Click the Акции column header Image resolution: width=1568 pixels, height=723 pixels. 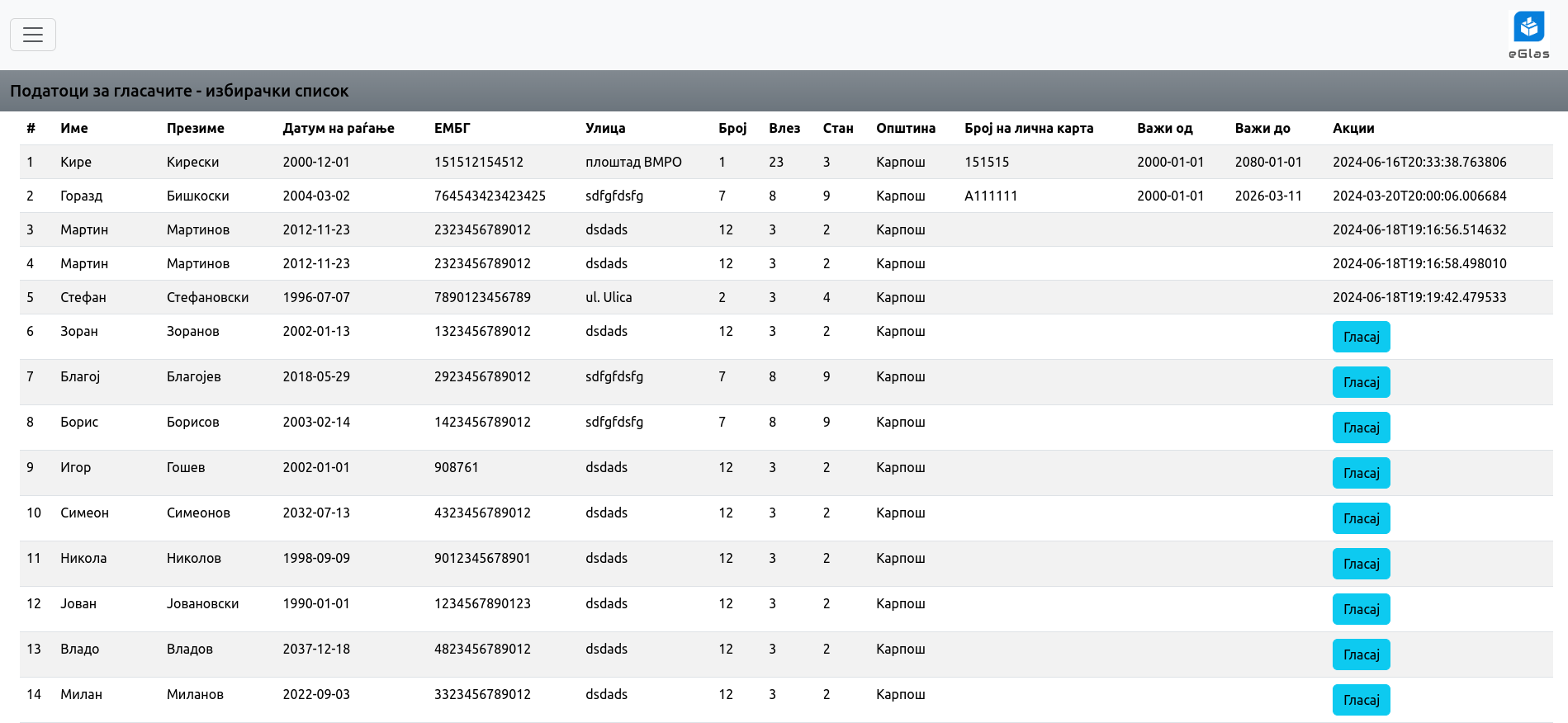pyautogui.click(x=1352, y=128)
